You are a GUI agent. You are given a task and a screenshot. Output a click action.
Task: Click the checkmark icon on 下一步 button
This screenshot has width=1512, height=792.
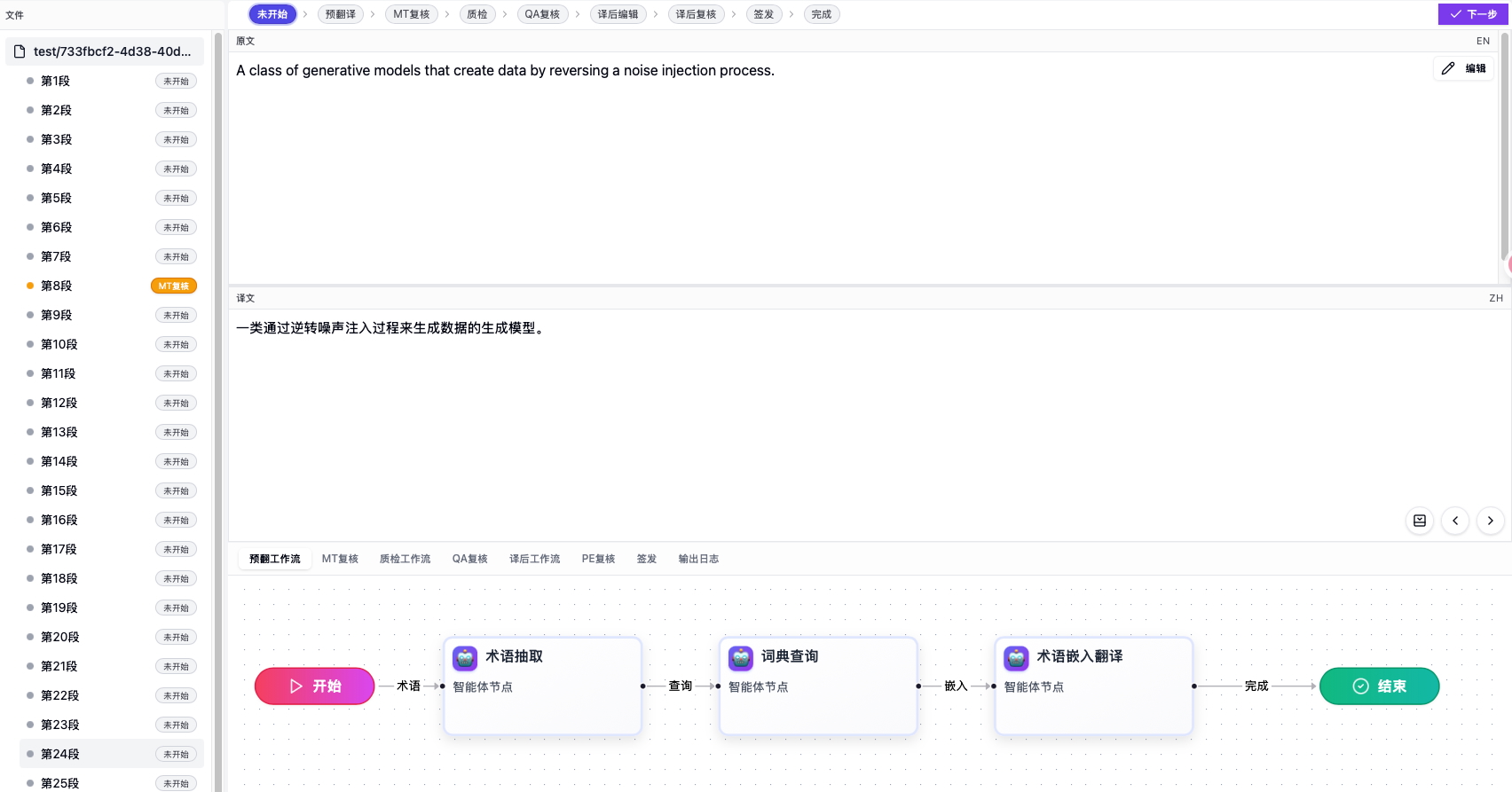pos(1455,14)
